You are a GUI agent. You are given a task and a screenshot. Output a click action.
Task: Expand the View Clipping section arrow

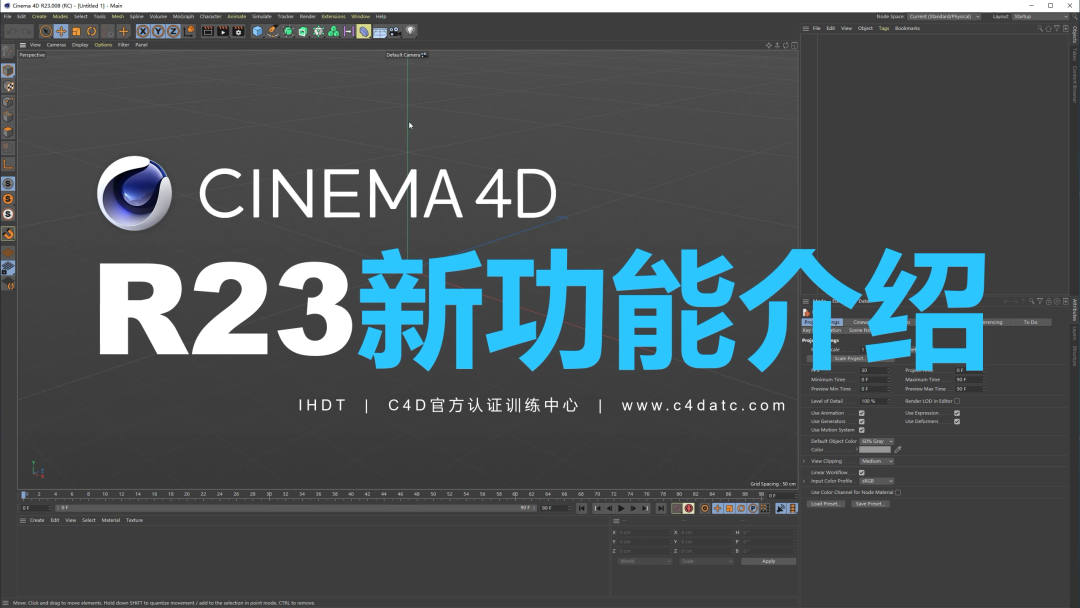click(804, 461)
